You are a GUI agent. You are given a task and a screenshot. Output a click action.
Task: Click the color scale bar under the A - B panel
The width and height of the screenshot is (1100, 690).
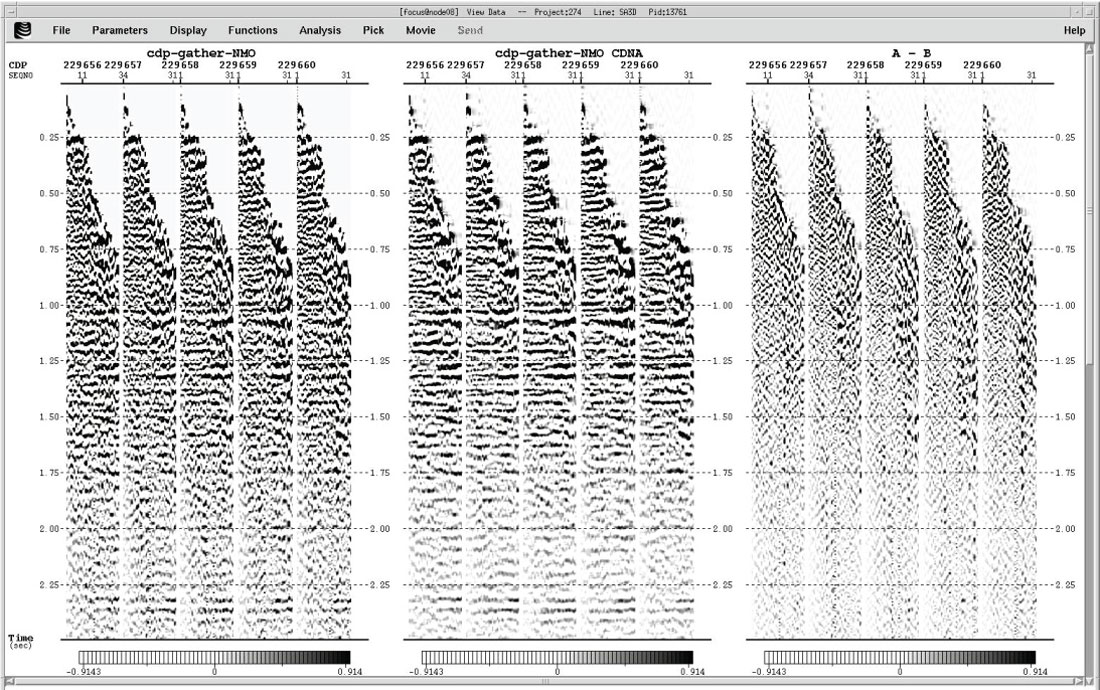tap(899, 657)
